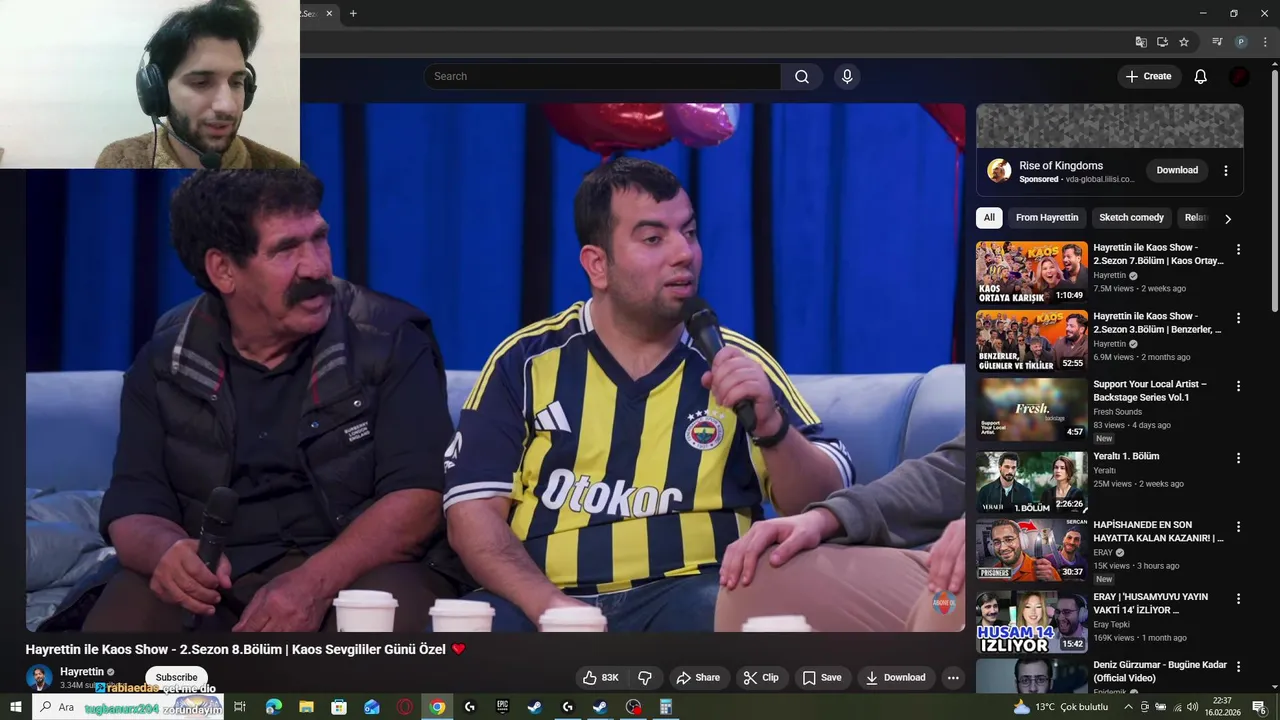This screenshot has height=720, width=1280.
Task: Click the main video player
Action: 495,367
